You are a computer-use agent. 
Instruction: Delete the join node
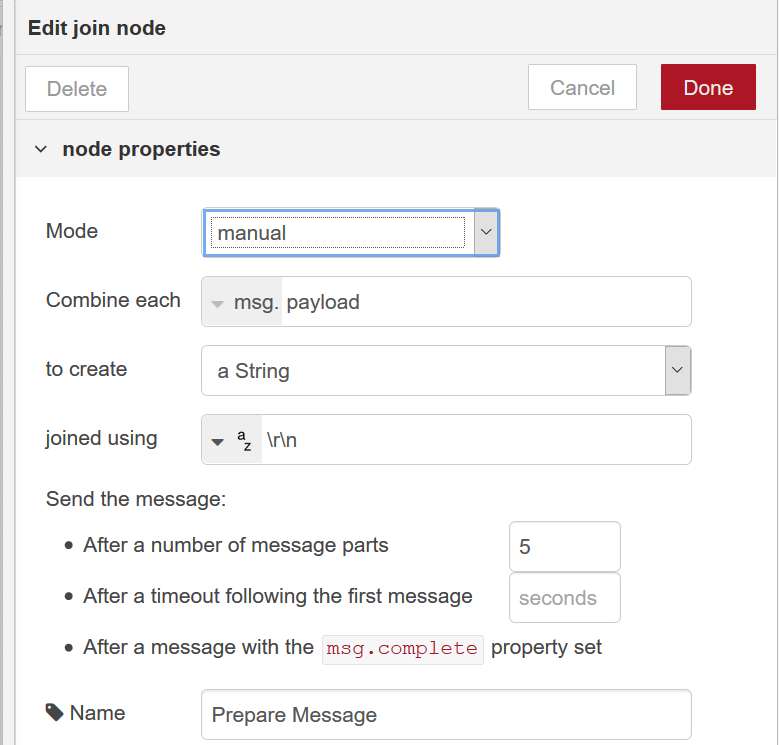[77, 89]
